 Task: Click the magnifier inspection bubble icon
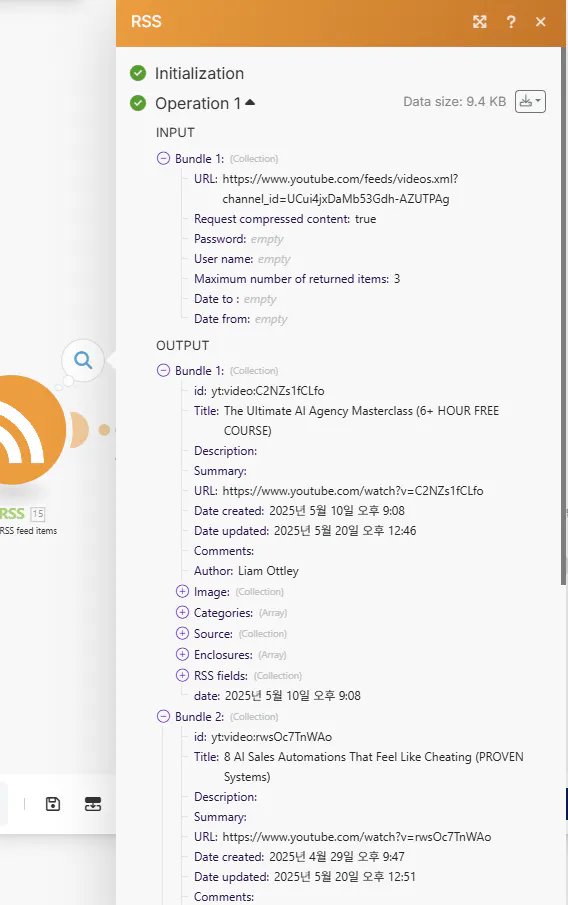point(83,360)
